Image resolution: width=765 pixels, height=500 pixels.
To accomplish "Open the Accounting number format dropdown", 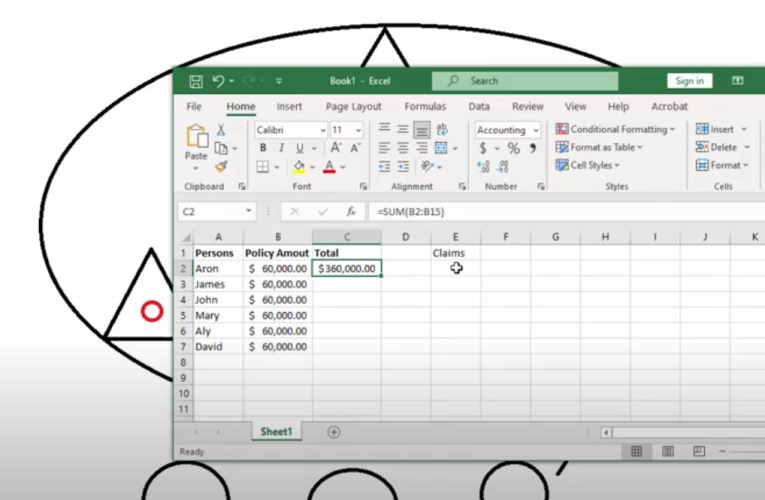I will pyautogui.click(x=536, y=130).
